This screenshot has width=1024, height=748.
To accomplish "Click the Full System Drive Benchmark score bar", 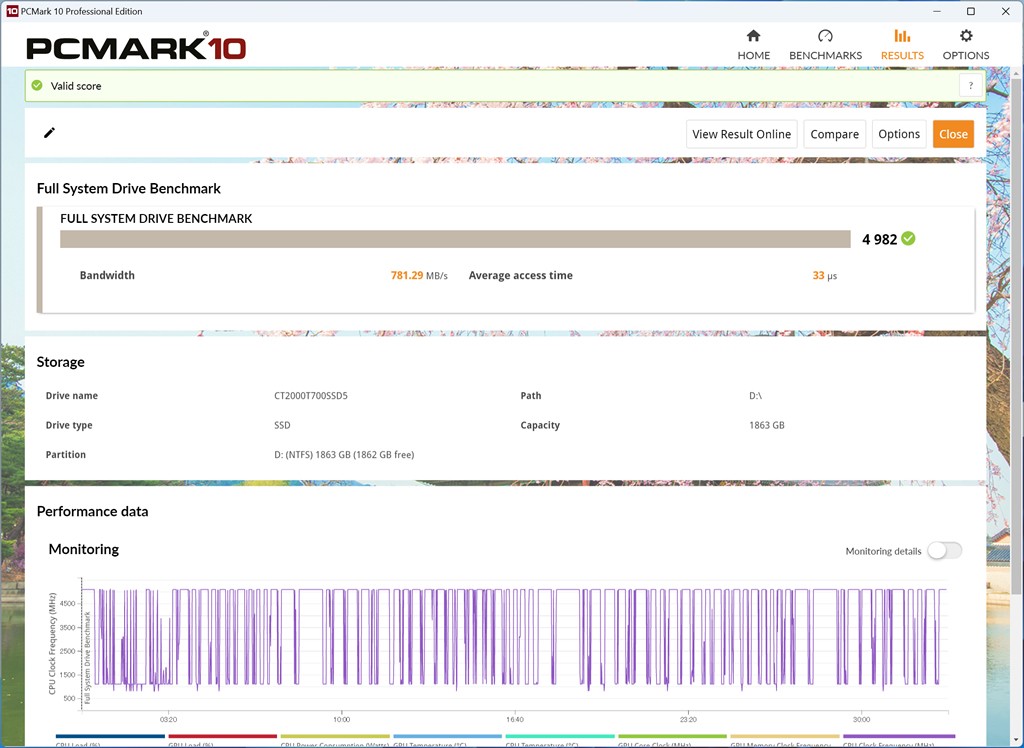I will pyautogui.click(x=455, y=238).
